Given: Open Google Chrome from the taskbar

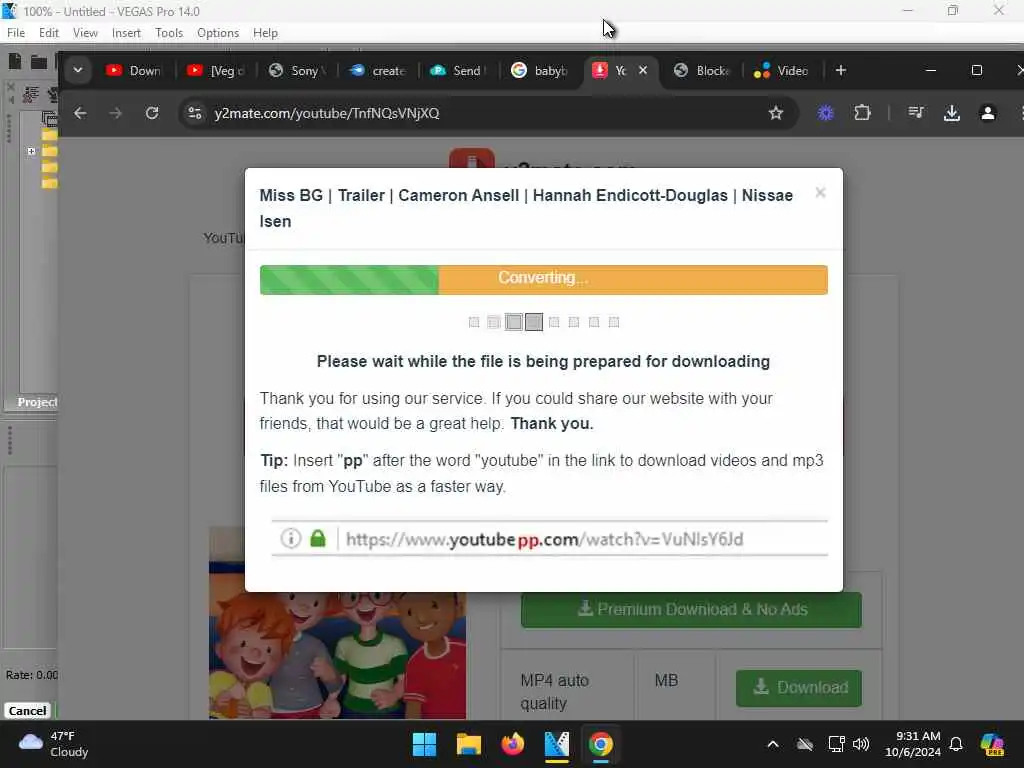Looking at the screenshot, I should [601, 744].
